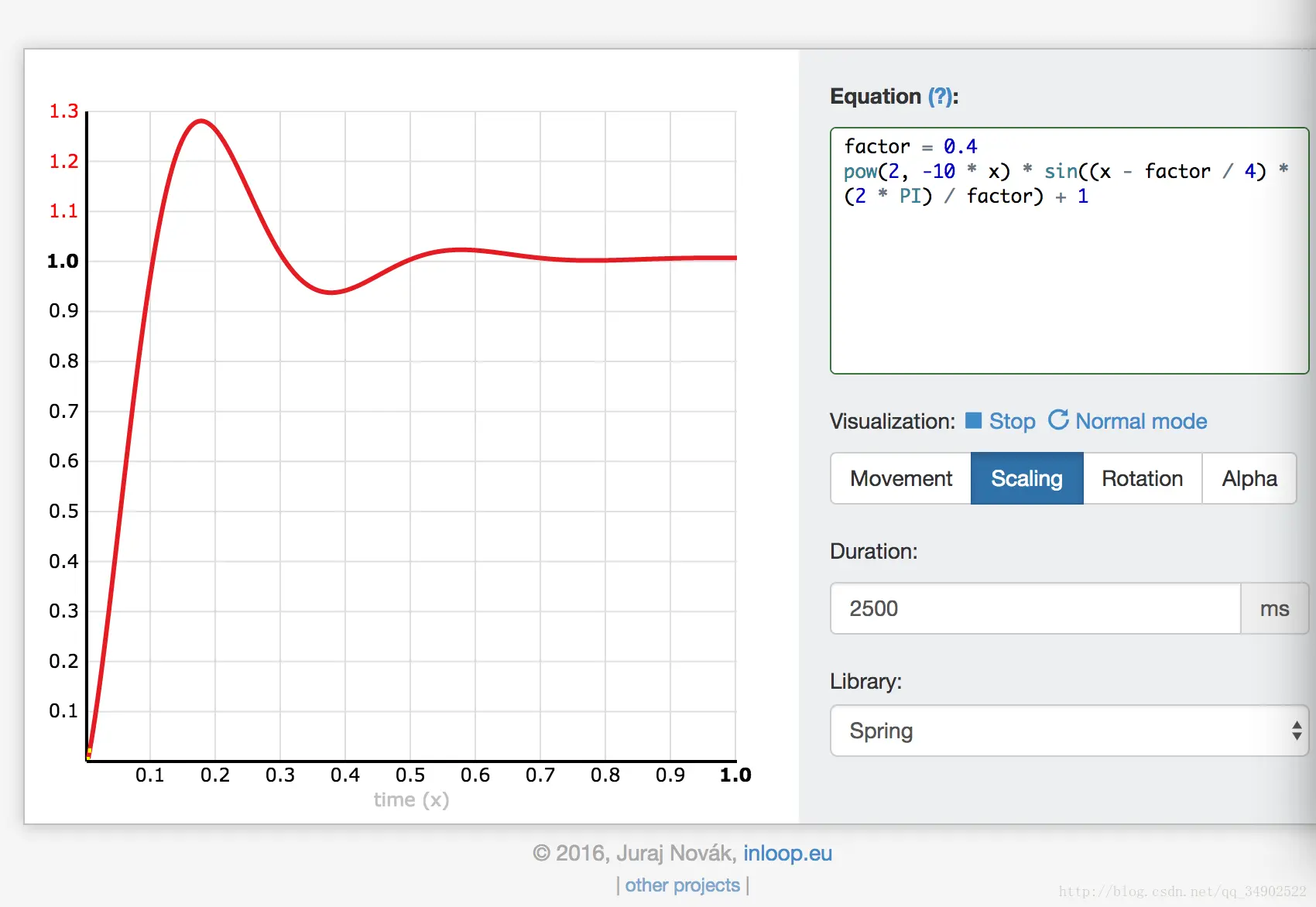Screen dimensions: 1316x907
Task: Click the 0.5 x-axis label
Action: (x=410, y=775)
